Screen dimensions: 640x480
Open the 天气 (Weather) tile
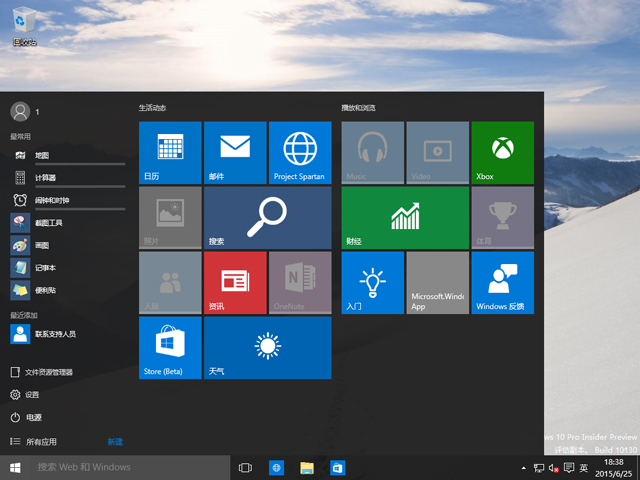(267, 348)
